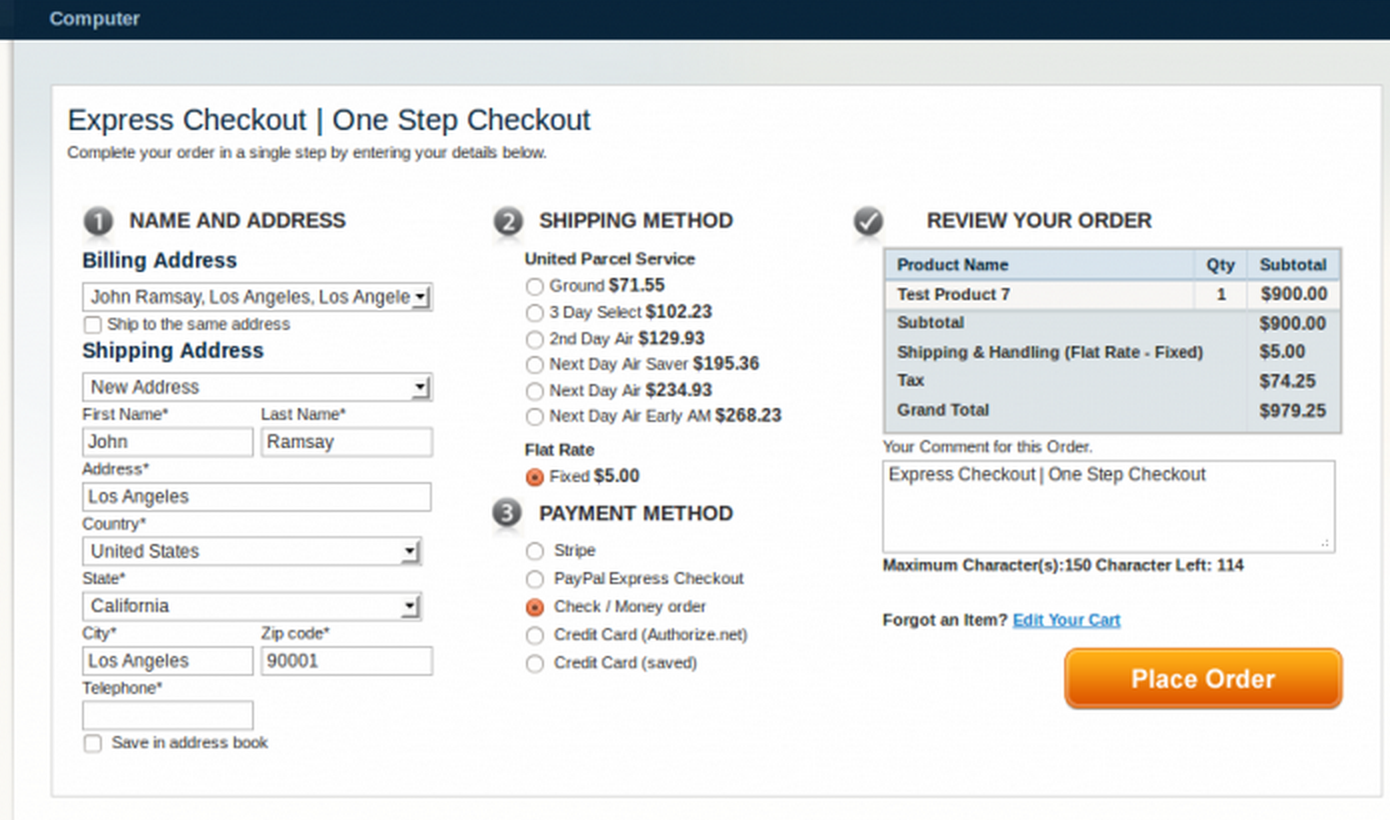Image resolution: width=1390 pixels, height=820 pixels.
Task: Click the step 2 shipping badge icon
Action: point(508,221)
